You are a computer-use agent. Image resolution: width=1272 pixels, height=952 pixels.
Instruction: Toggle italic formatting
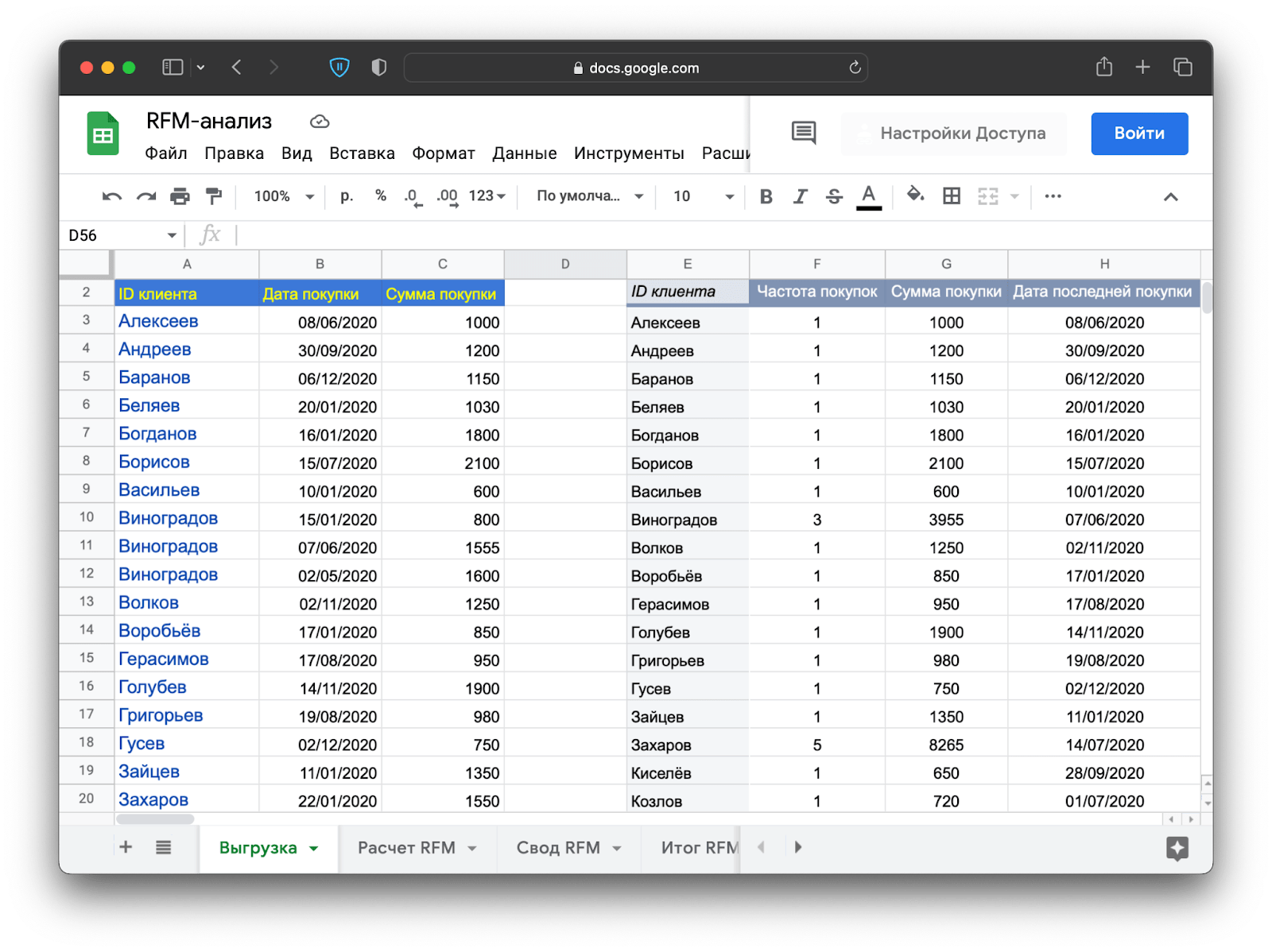coord(800,196)
